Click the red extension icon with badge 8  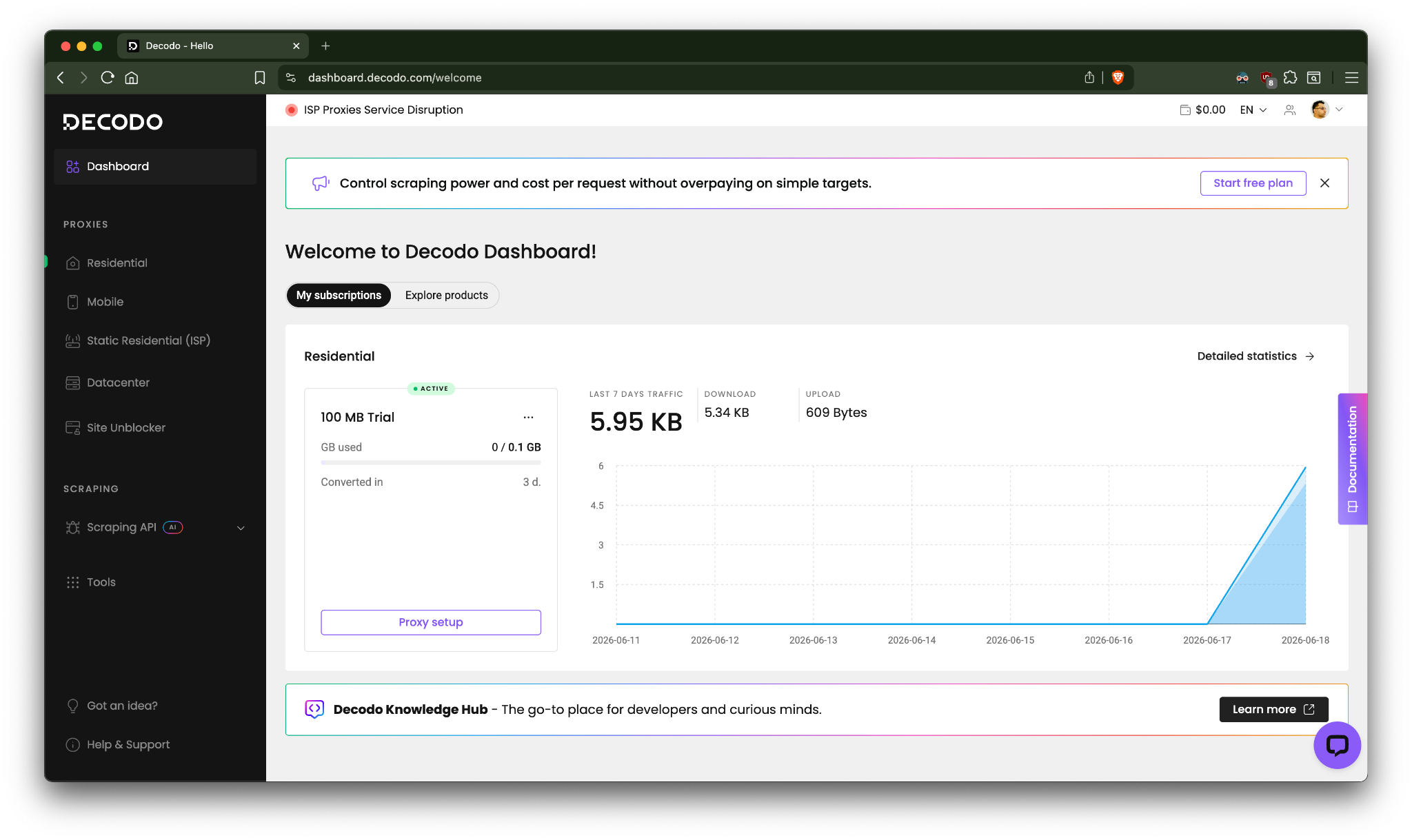1267,79
